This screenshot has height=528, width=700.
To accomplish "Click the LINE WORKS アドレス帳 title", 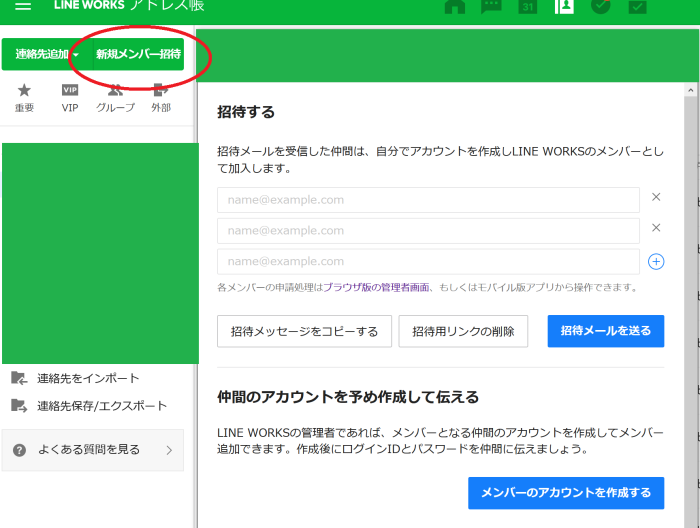I will pos(129,5).
